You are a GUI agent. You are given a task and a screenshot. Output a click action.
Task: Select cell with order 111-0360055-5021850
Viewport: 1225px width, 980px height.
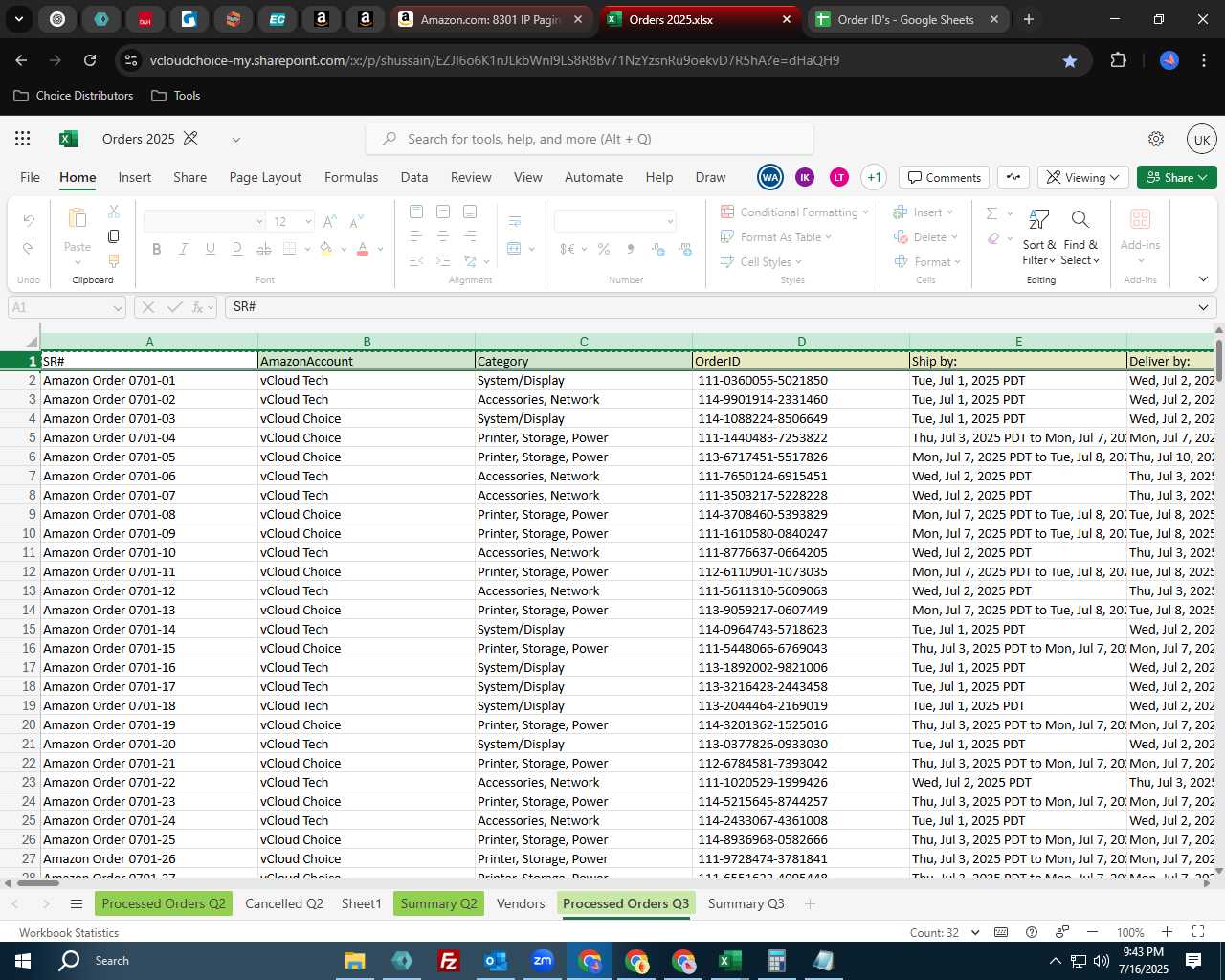point(801,380)
